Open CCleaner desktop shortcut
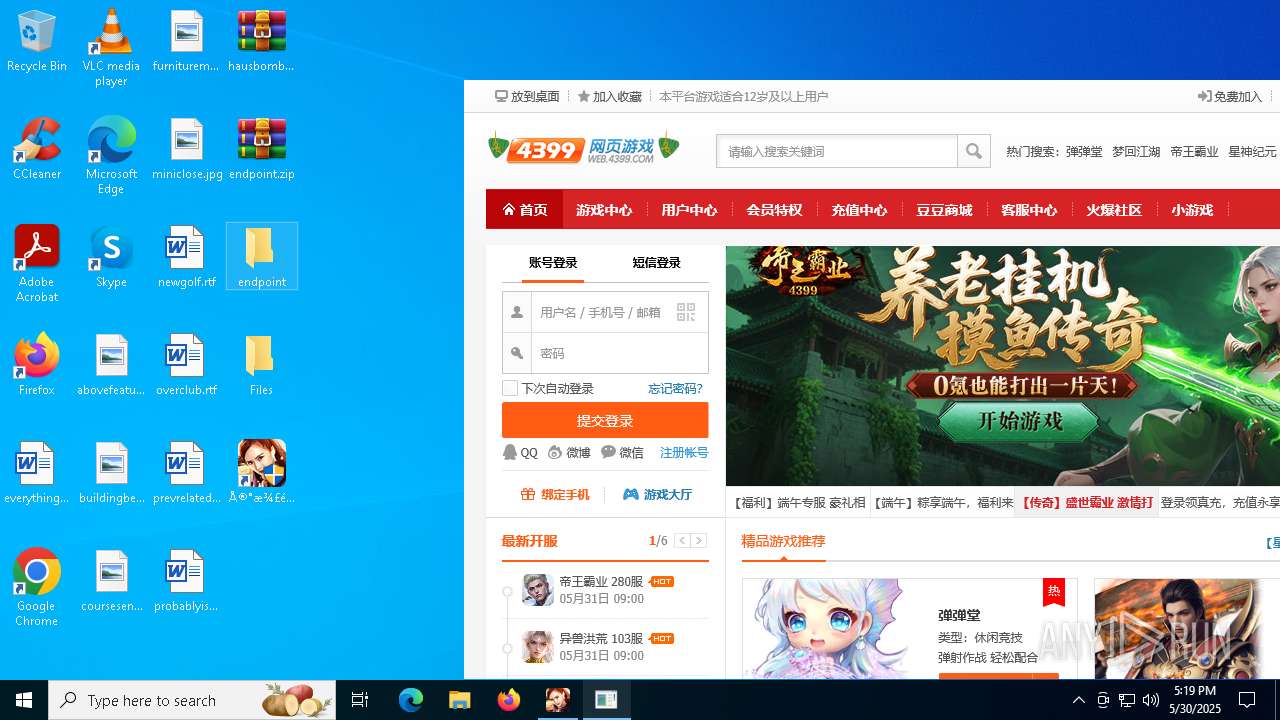This screenshot has height=720, width=1280. pyautogui.click(x=37, y=150)
